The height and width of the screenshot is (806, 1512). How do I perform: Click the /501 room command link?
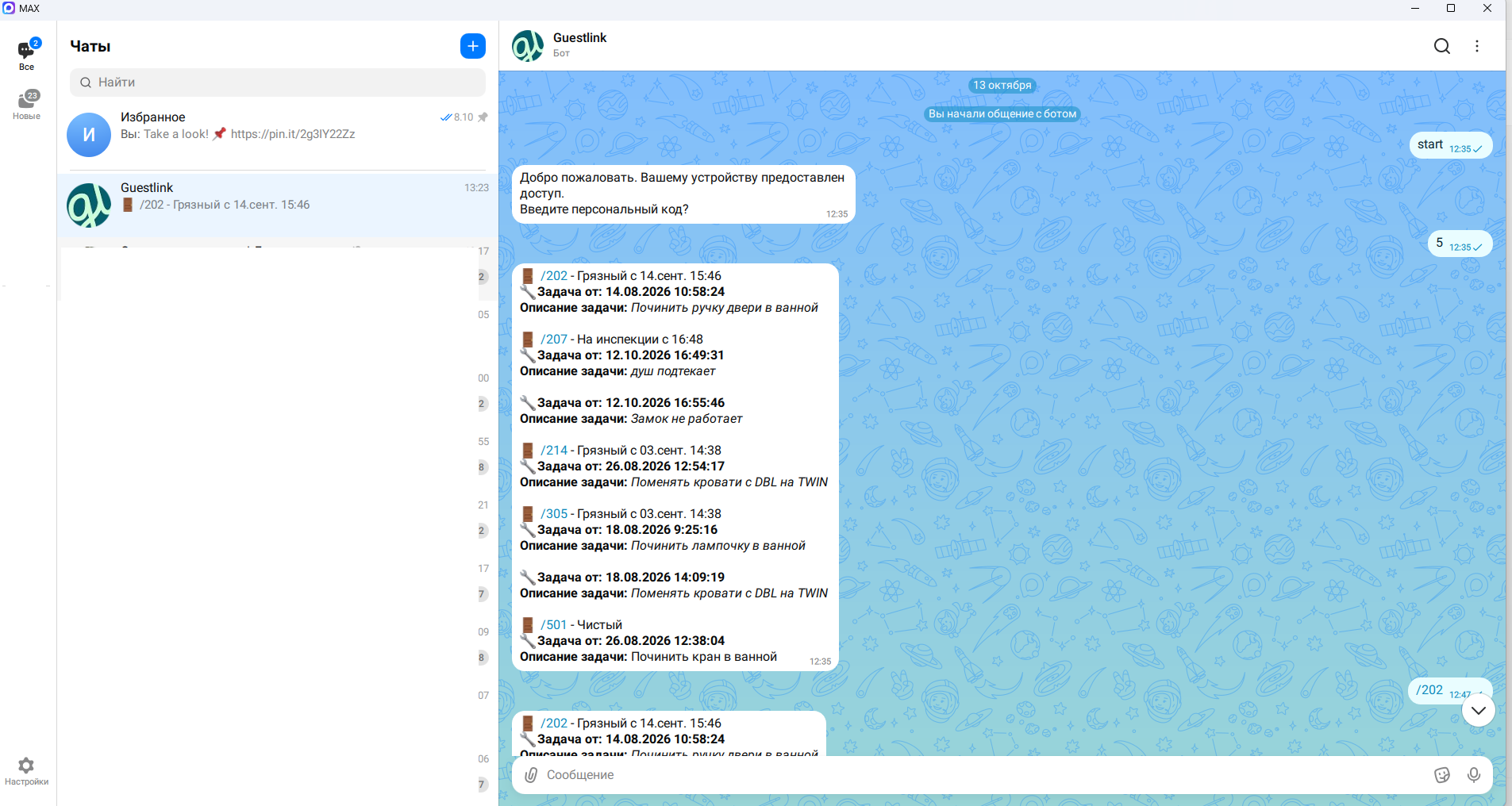click(554, 625)
